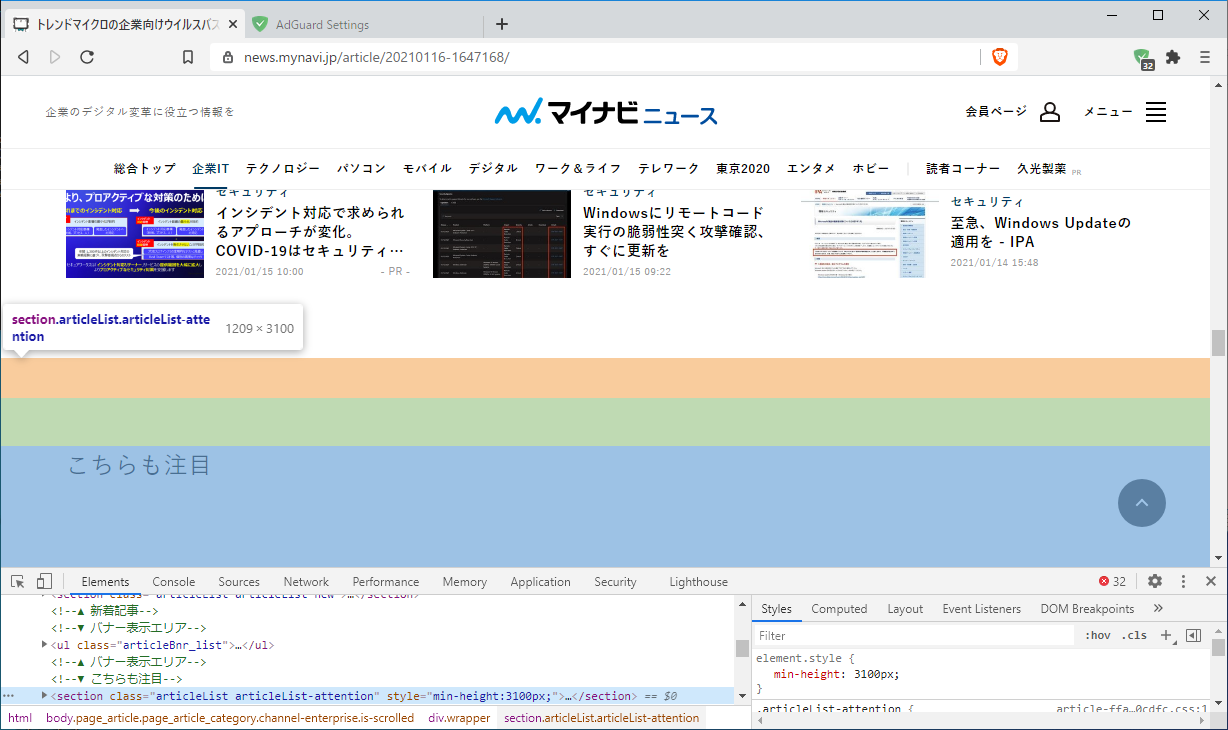Switch to the Console tab
The width and height of the screenshot is (1228, 730).
(173, 581)
